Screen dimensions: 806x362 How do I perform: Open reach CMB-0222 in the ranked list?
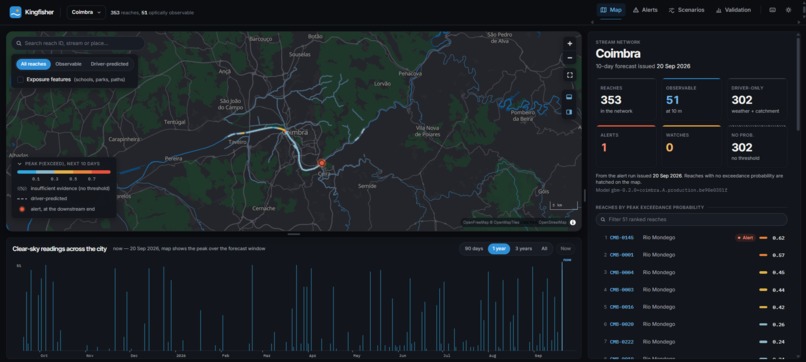(691, 342)
